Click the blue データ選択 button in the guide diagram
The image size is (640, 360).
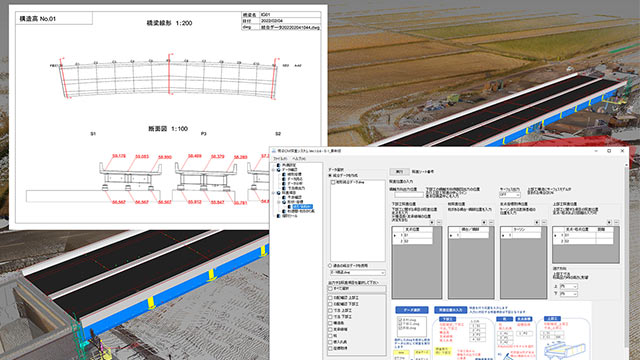click(412, 310)
